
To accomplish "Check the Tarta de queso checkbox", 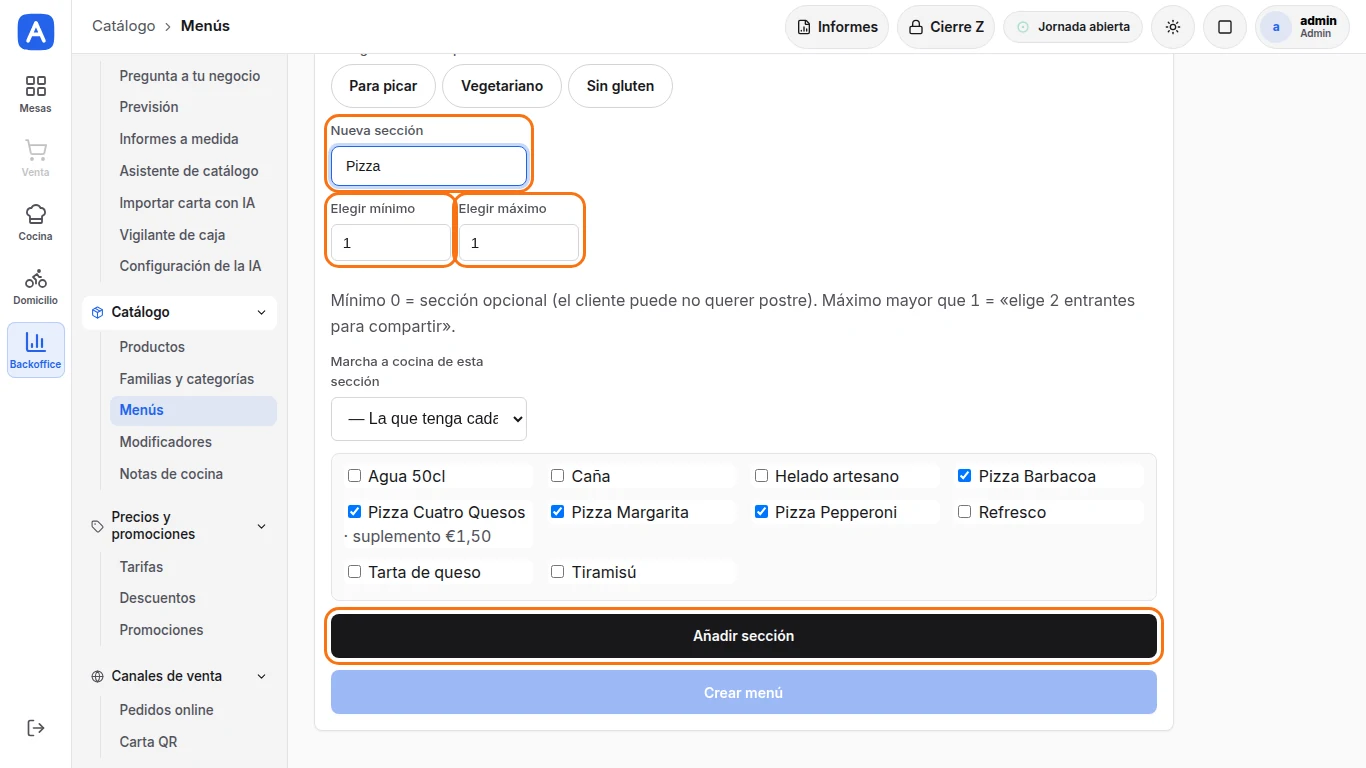I will 354,572.
